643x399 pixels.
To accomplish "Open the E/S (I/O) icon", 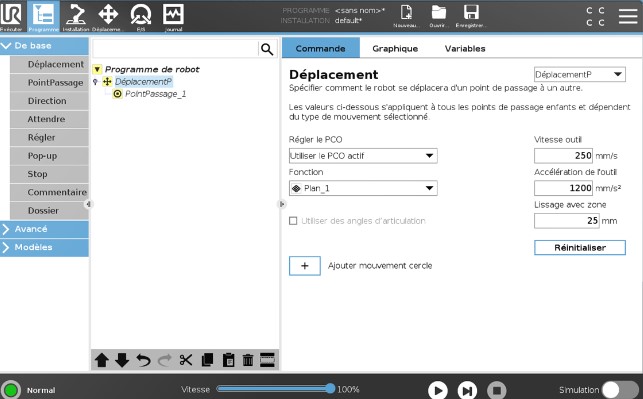I will pyautogui.click(x=141, y=16).
